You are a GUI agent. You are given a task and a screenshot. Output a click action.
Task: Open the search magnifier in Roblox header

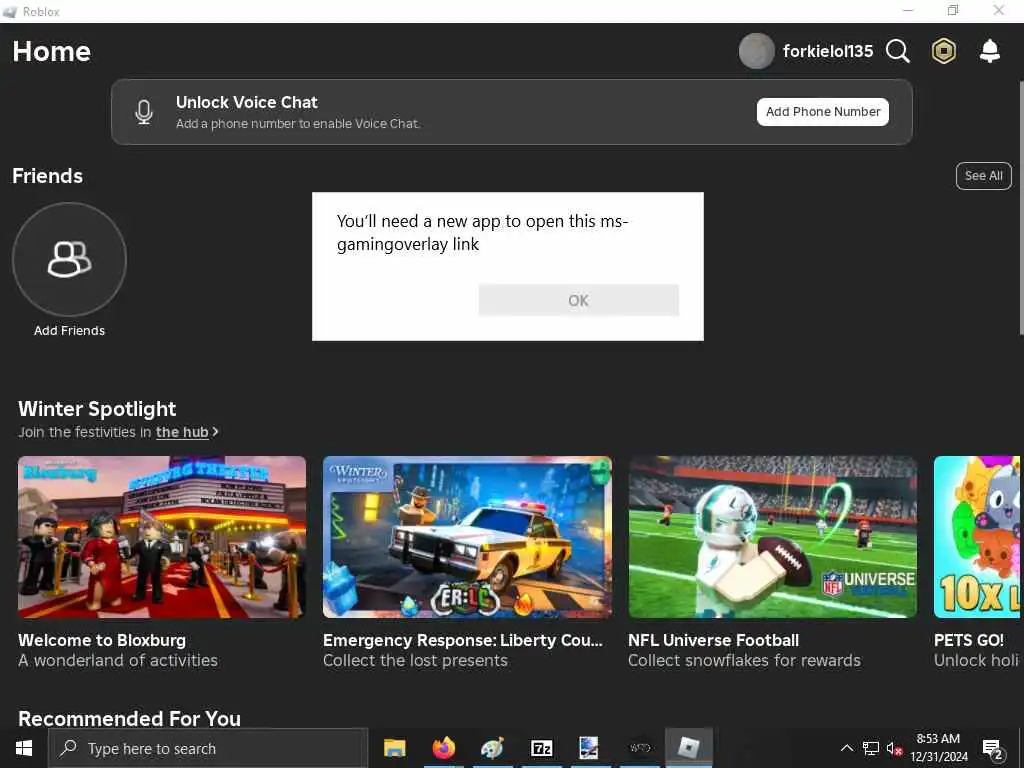tap(898, 51)
